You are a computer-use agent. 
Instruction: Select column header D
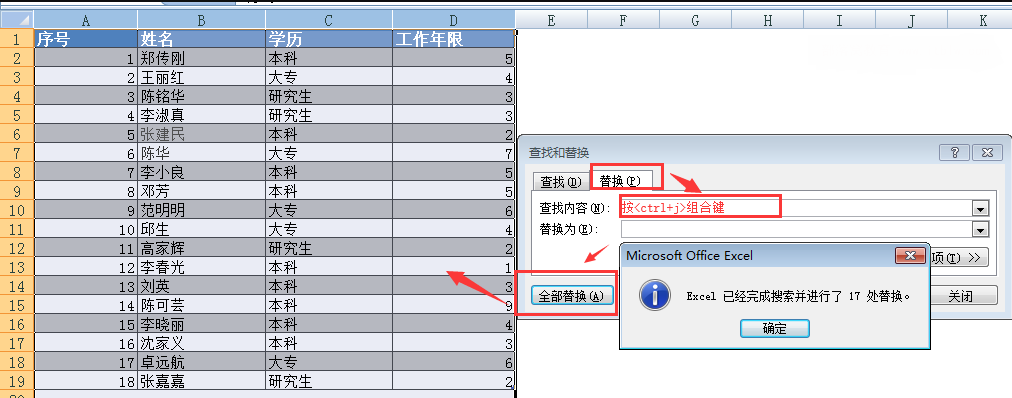point(454,20)
